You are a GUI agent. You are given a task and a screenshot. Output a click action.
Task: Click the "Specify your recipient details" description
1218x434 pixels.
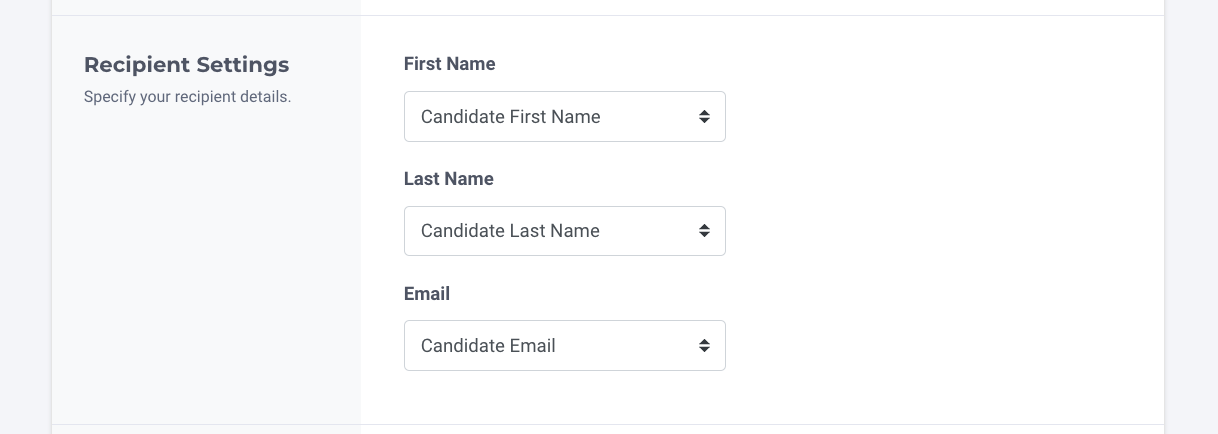pos(187,98)
